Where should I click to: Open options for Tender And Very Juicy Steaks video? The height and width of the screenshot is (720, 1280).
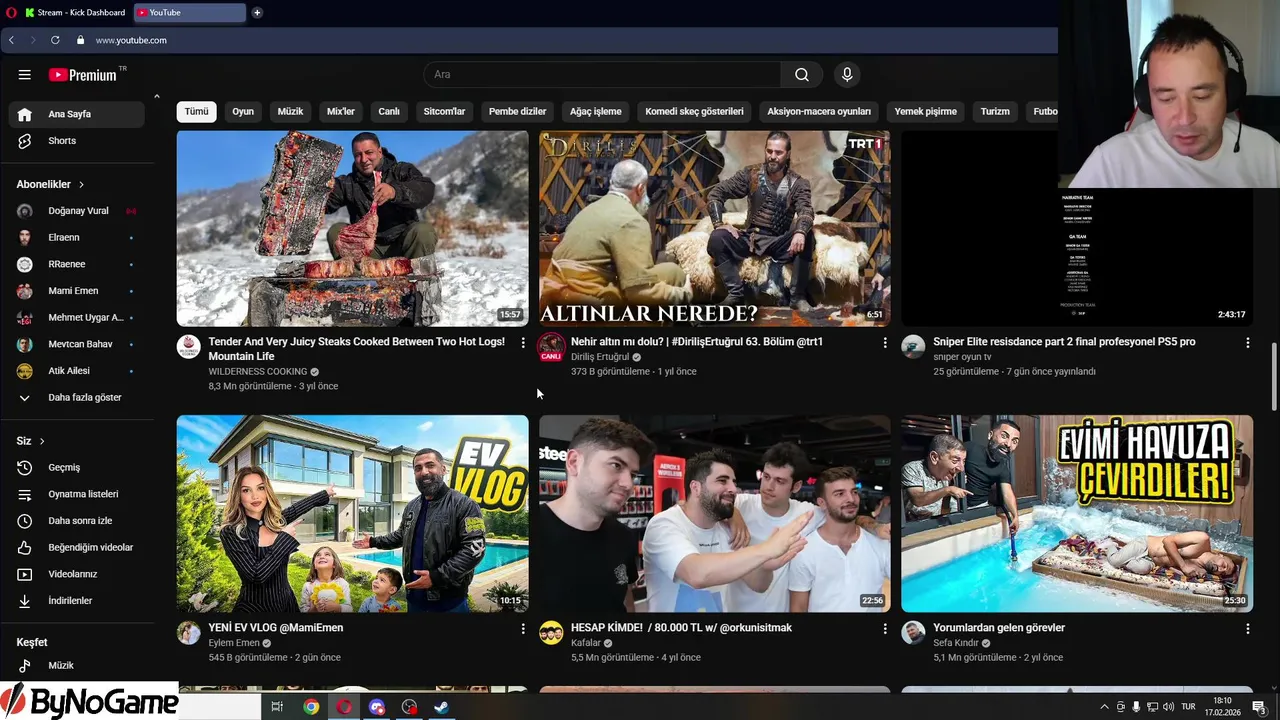point(522,343)
